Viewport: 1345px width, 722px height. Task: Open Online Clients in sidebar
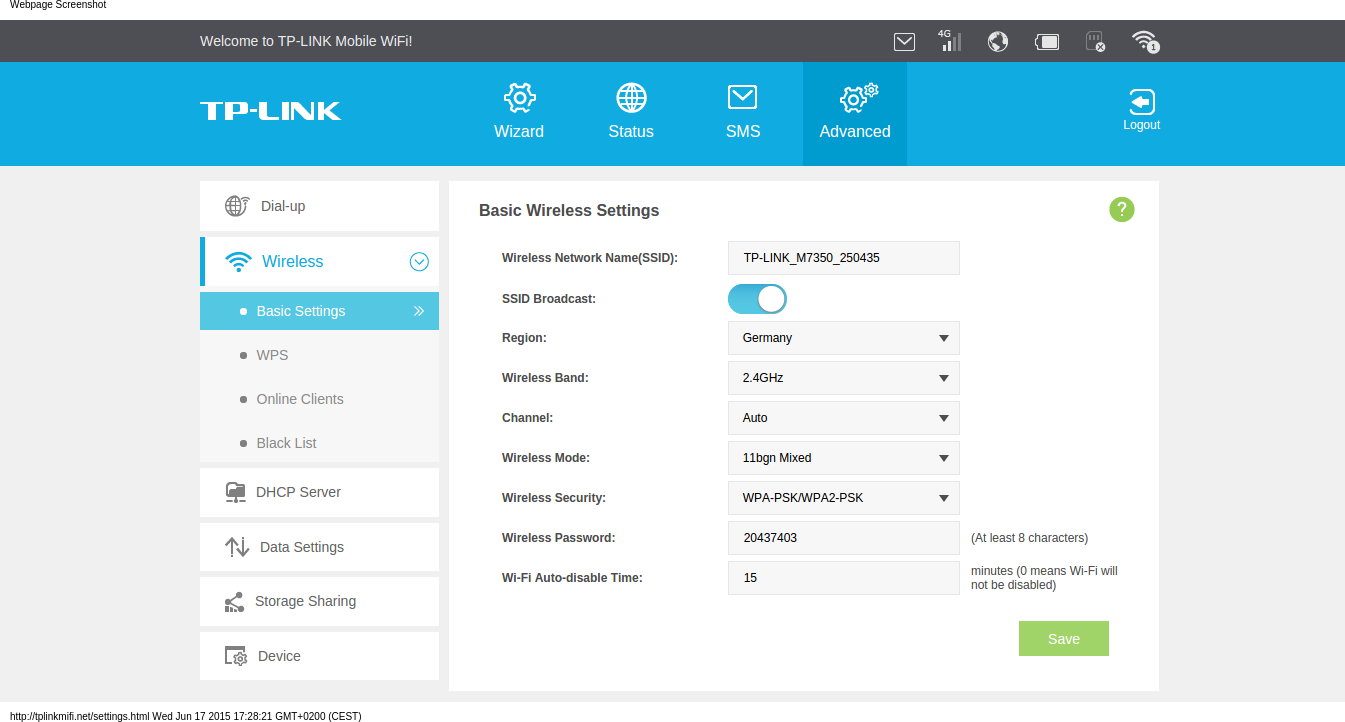click(x=300, y=399)
